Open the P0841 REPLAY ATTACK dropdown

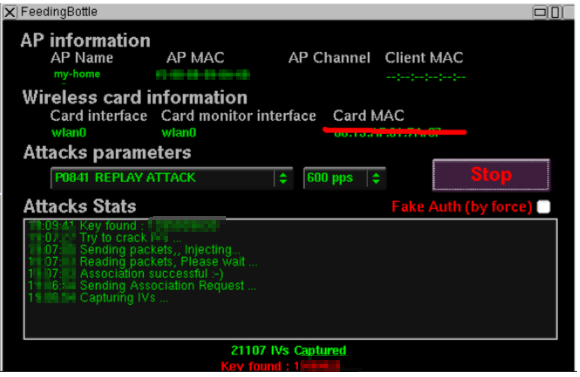[172, 178]
